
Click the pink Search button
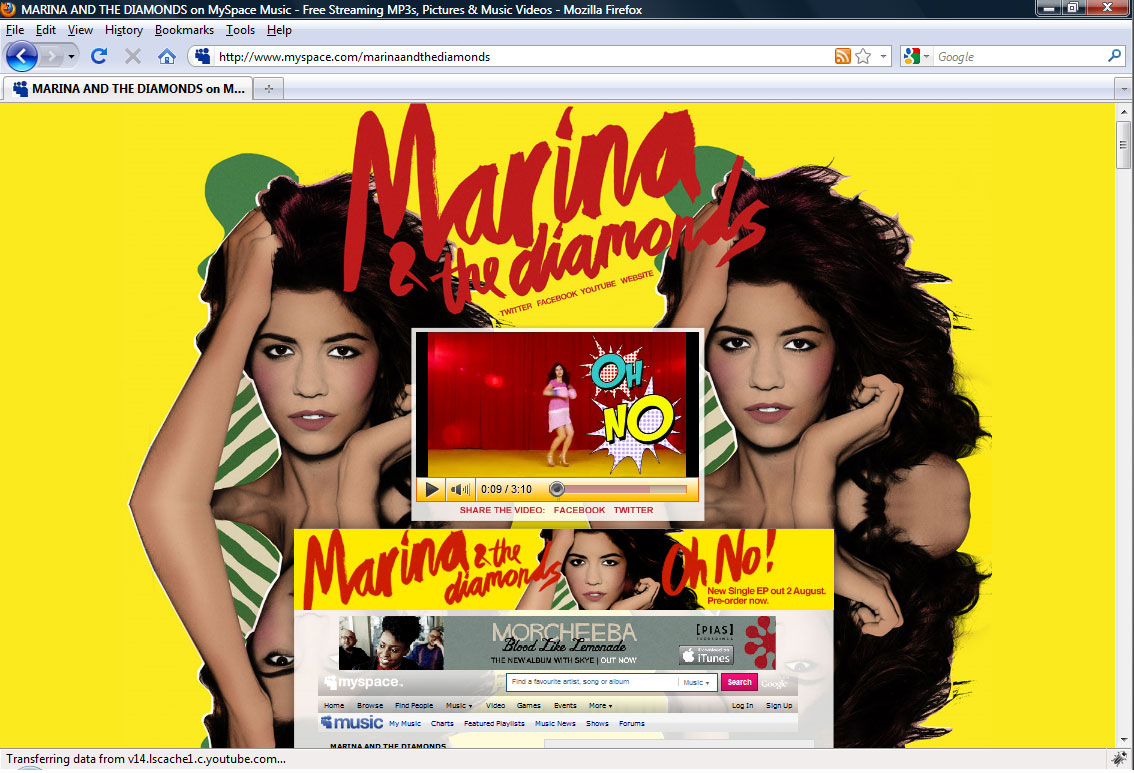[739, 682]
